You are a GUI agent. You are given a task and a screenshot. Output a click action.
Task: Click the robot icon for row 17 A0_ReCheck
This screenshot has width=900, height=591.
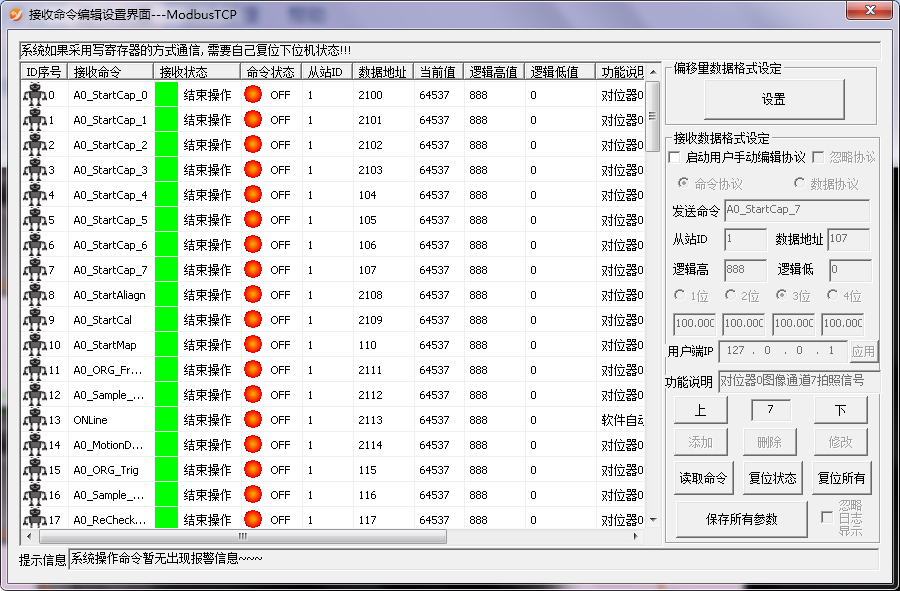[35, 519]
